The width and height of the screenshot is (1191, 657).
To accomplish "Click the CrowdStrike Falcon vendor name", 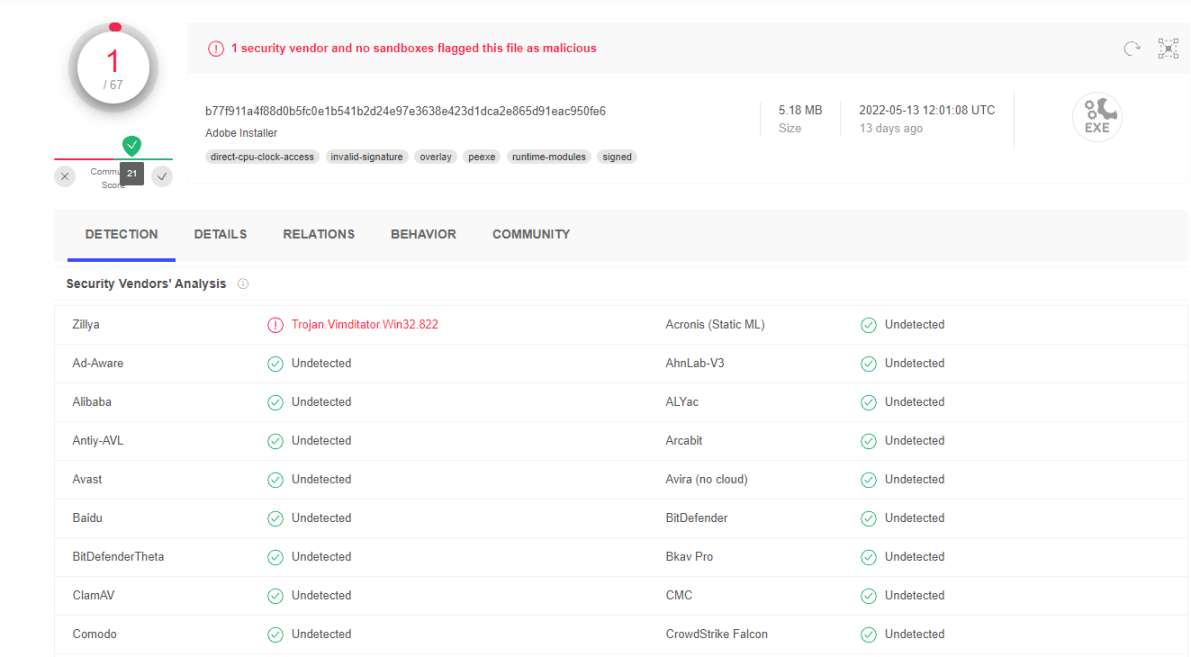I will [716, 634].
